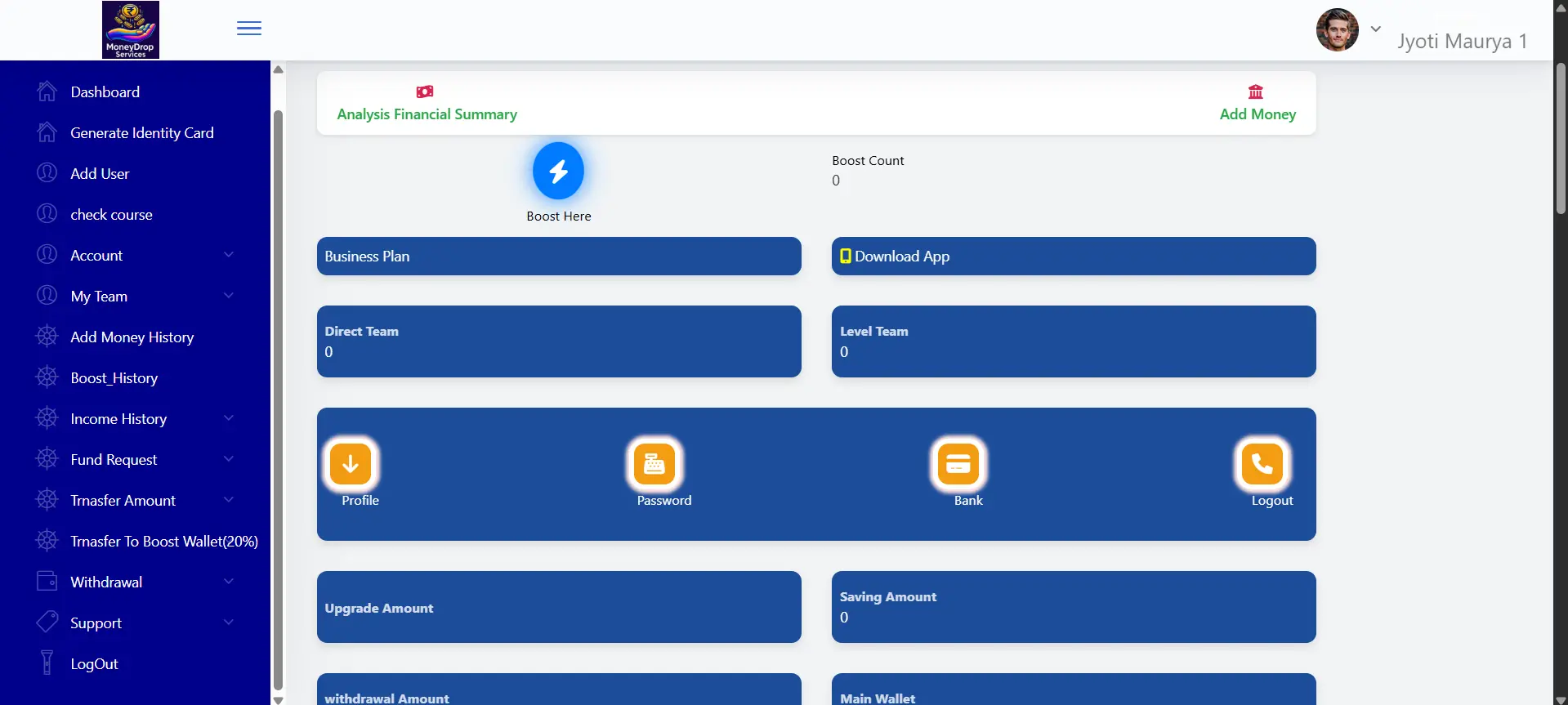Click the Logout phone icon

click(1262, 464)
